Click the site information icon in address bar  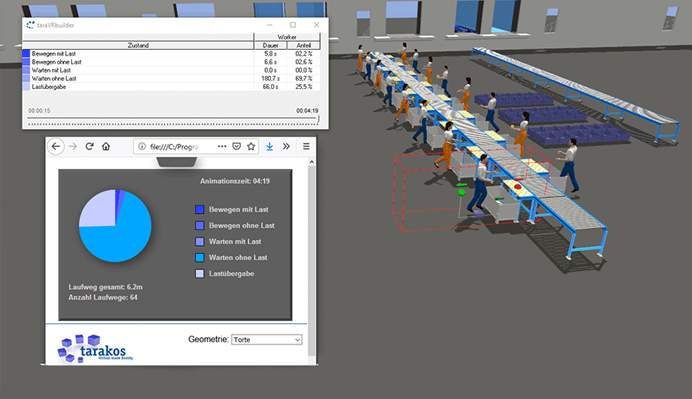142,147
